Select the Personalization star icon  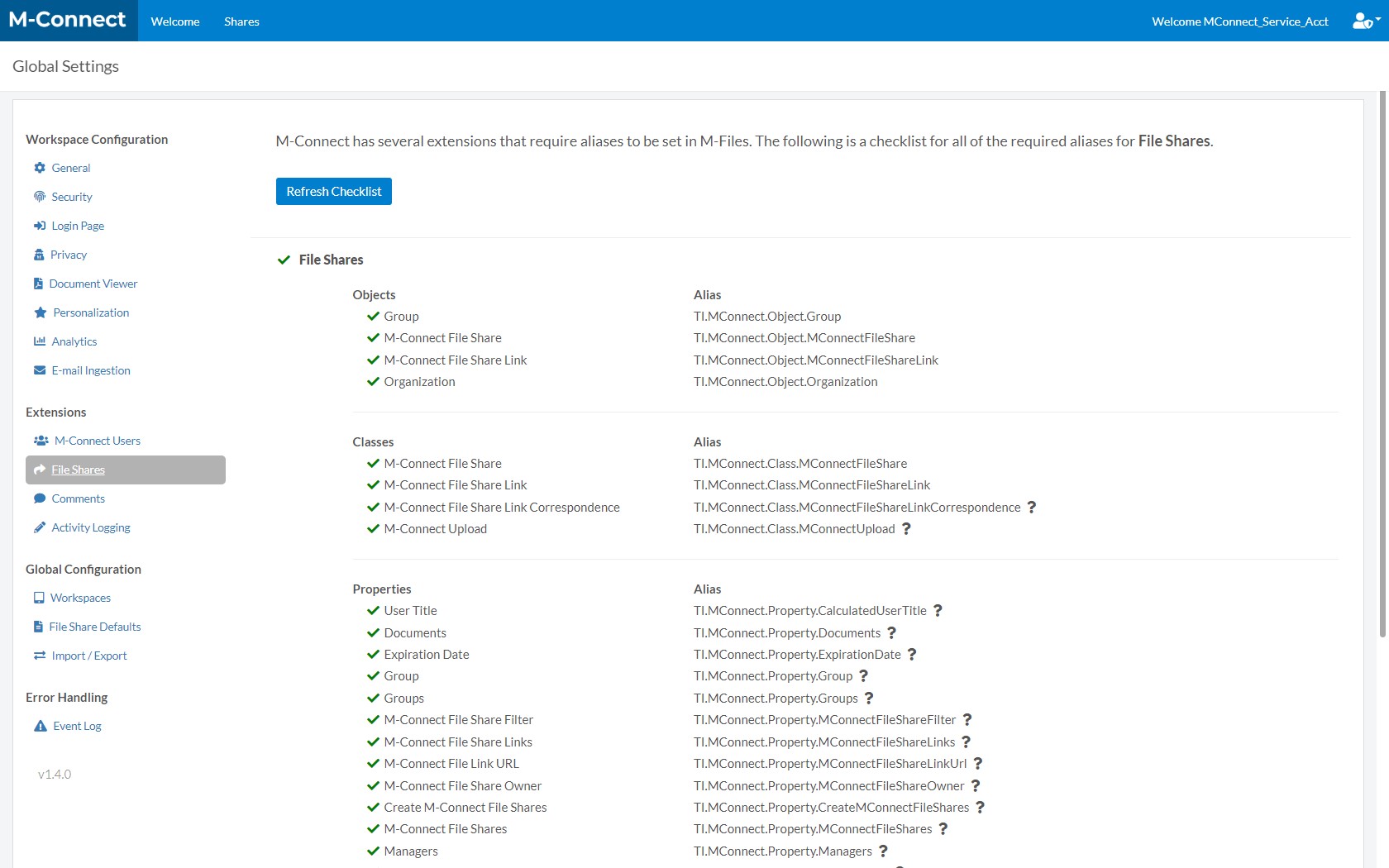pos(39,312)
